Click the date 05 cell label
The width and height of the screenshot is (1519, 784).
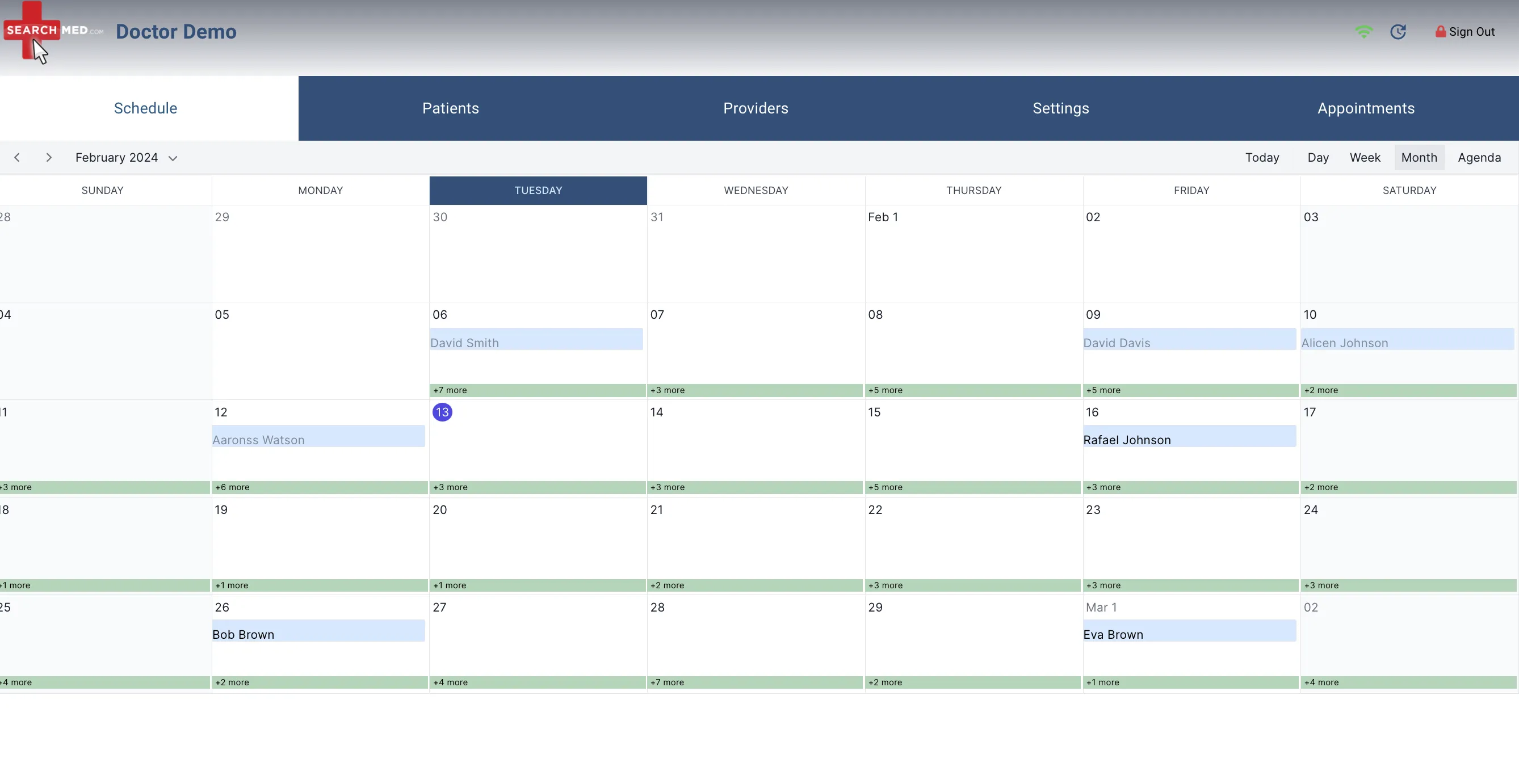(222, 315)
